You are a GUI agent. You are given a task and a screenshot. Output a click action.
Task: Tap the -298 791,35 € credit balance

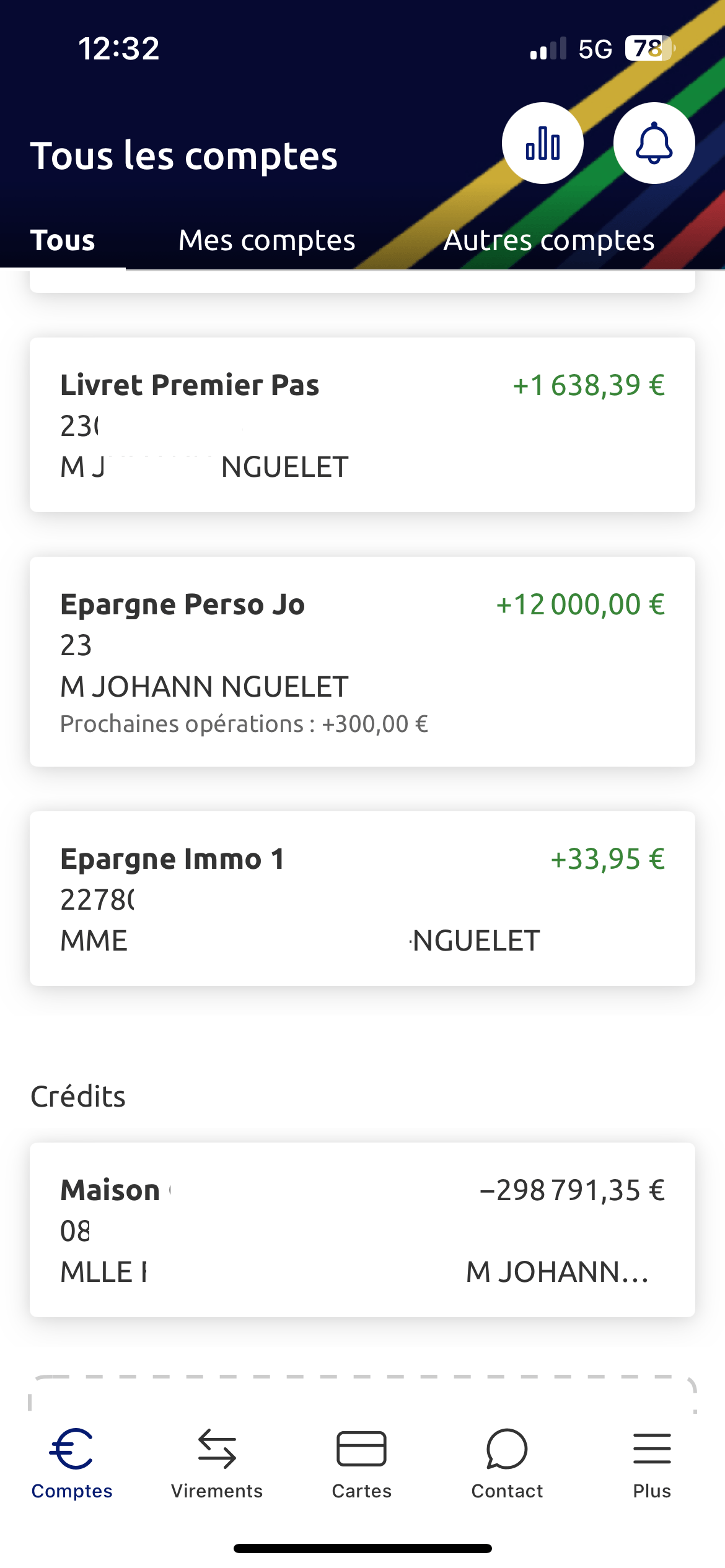click(x=573, y=1190)
